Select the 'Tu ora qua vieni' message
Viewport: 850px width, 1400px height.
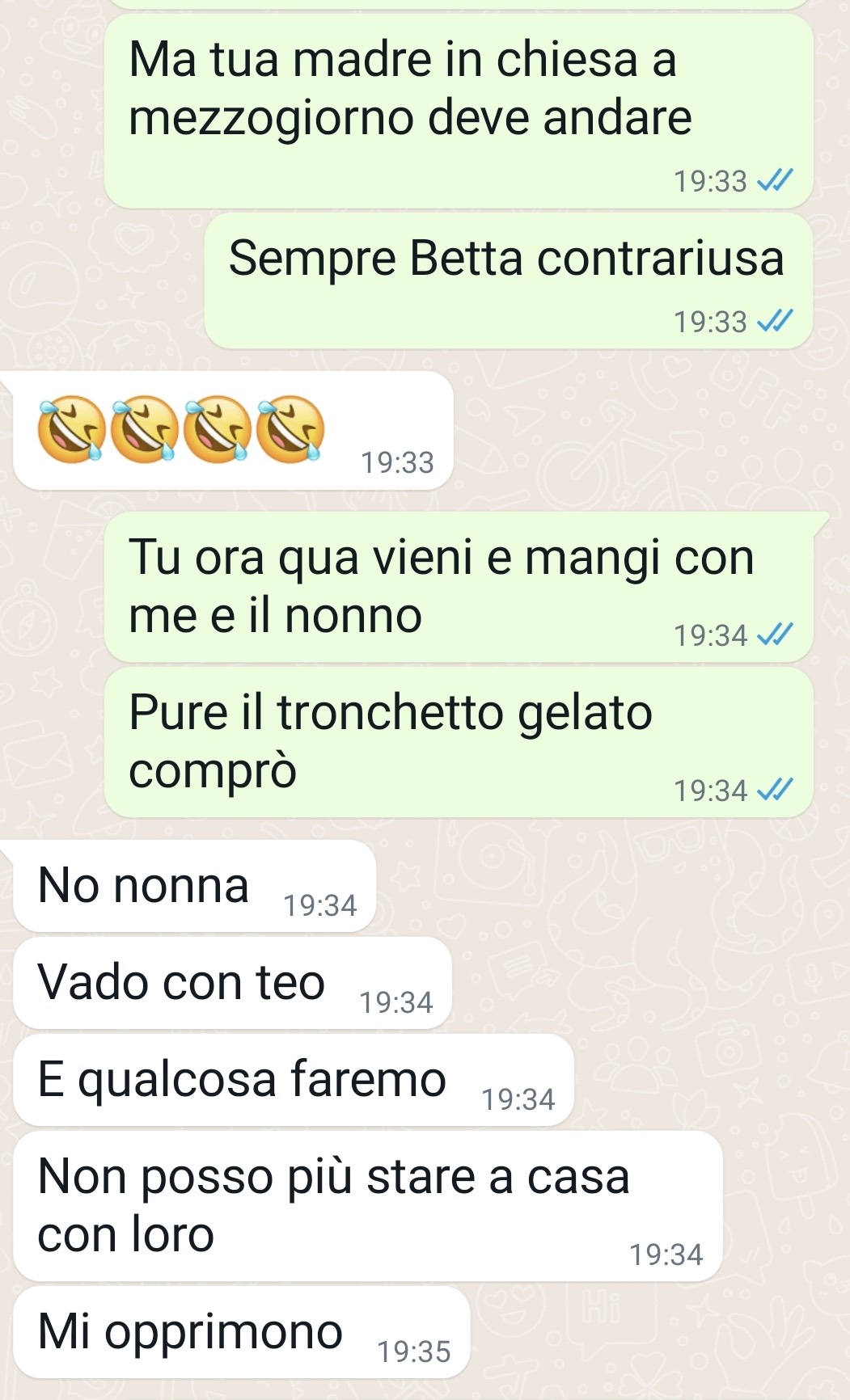(459, 587)
